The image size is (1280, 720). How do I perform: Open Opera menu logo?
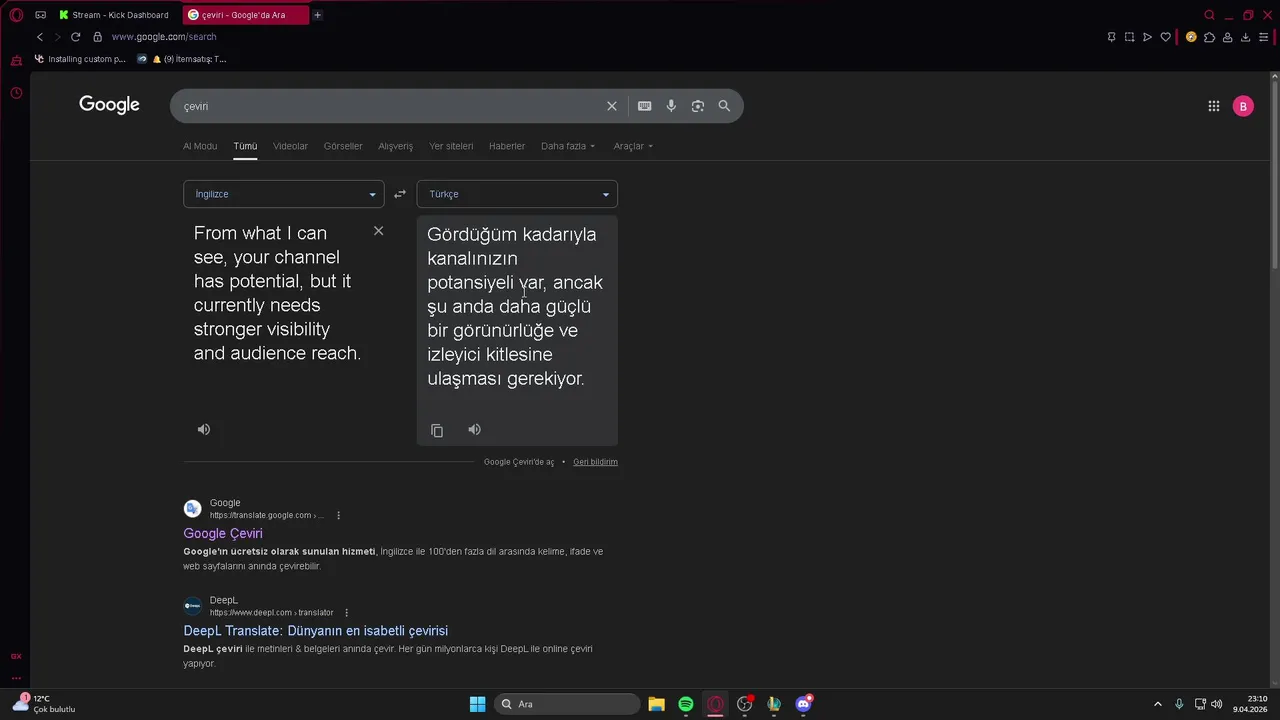coord(16,15)
